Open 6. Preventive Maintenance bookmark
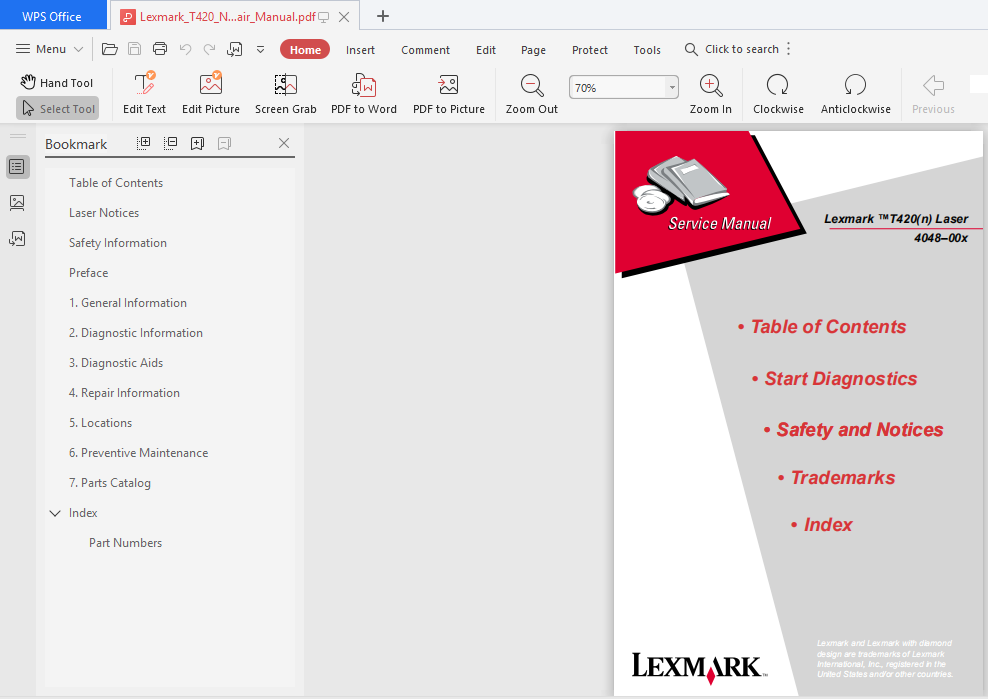Image resolution: width=988 pixels, height=699 pixels. point(138,453)
